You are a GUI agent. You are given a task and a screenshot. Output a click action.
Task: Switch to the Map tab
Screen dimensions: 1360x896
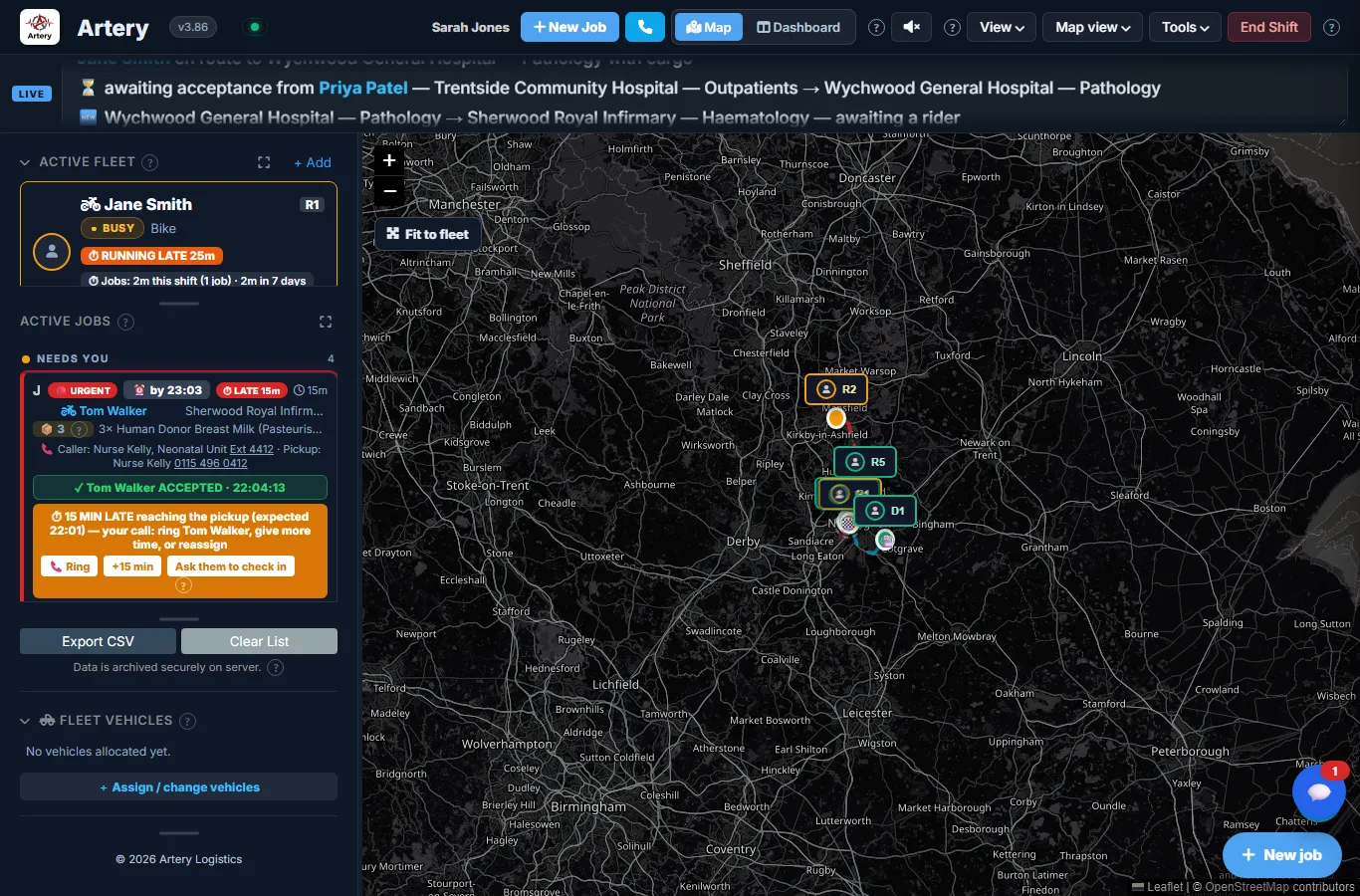pyautogui.click(x=709, y=27)
